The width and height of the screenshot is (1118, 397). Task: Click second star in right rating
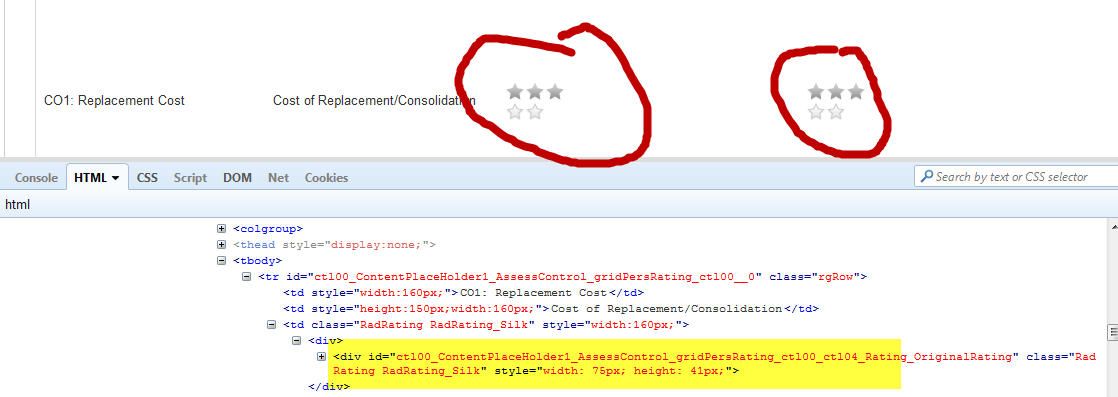[836, 91]
